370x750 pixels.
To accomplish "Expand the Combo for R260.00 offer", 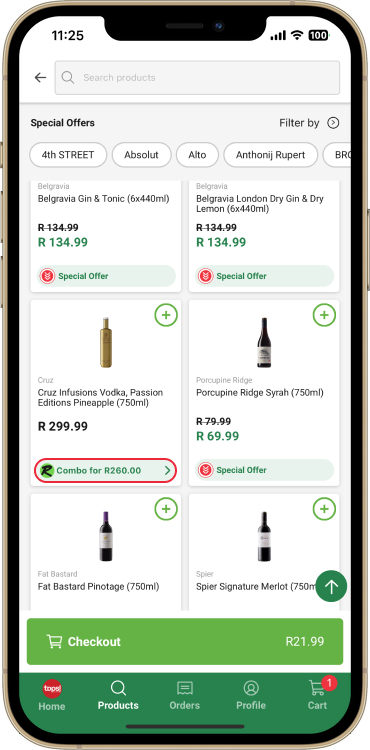I will (105, 471).
